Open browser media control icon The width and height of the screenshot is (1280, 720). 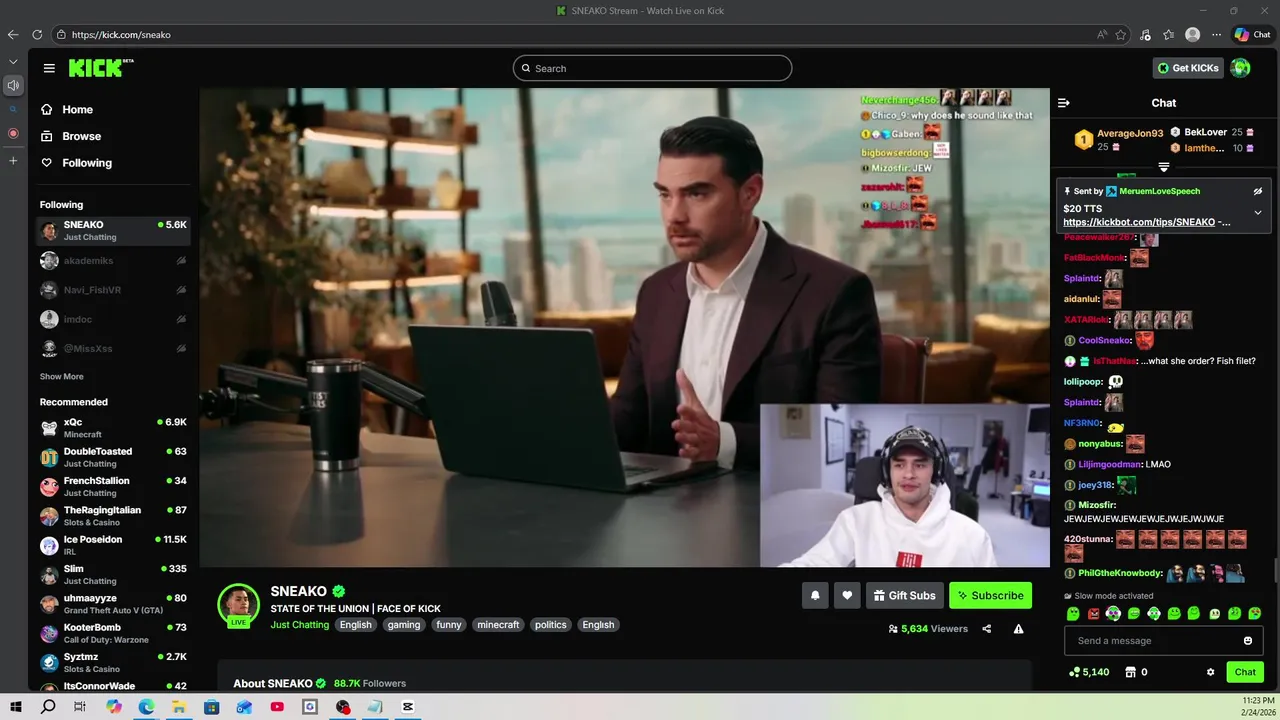(1146, 34)
